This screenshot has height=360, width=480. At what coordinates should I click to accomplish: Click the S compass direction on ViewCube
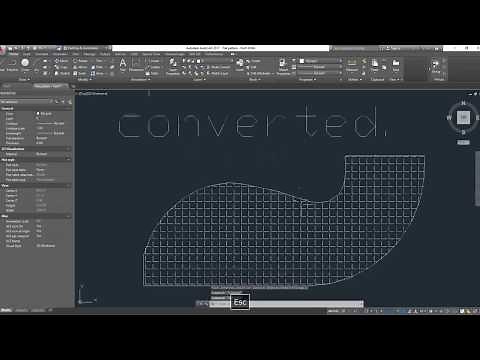pyautogui.click(x=463, y=132)
